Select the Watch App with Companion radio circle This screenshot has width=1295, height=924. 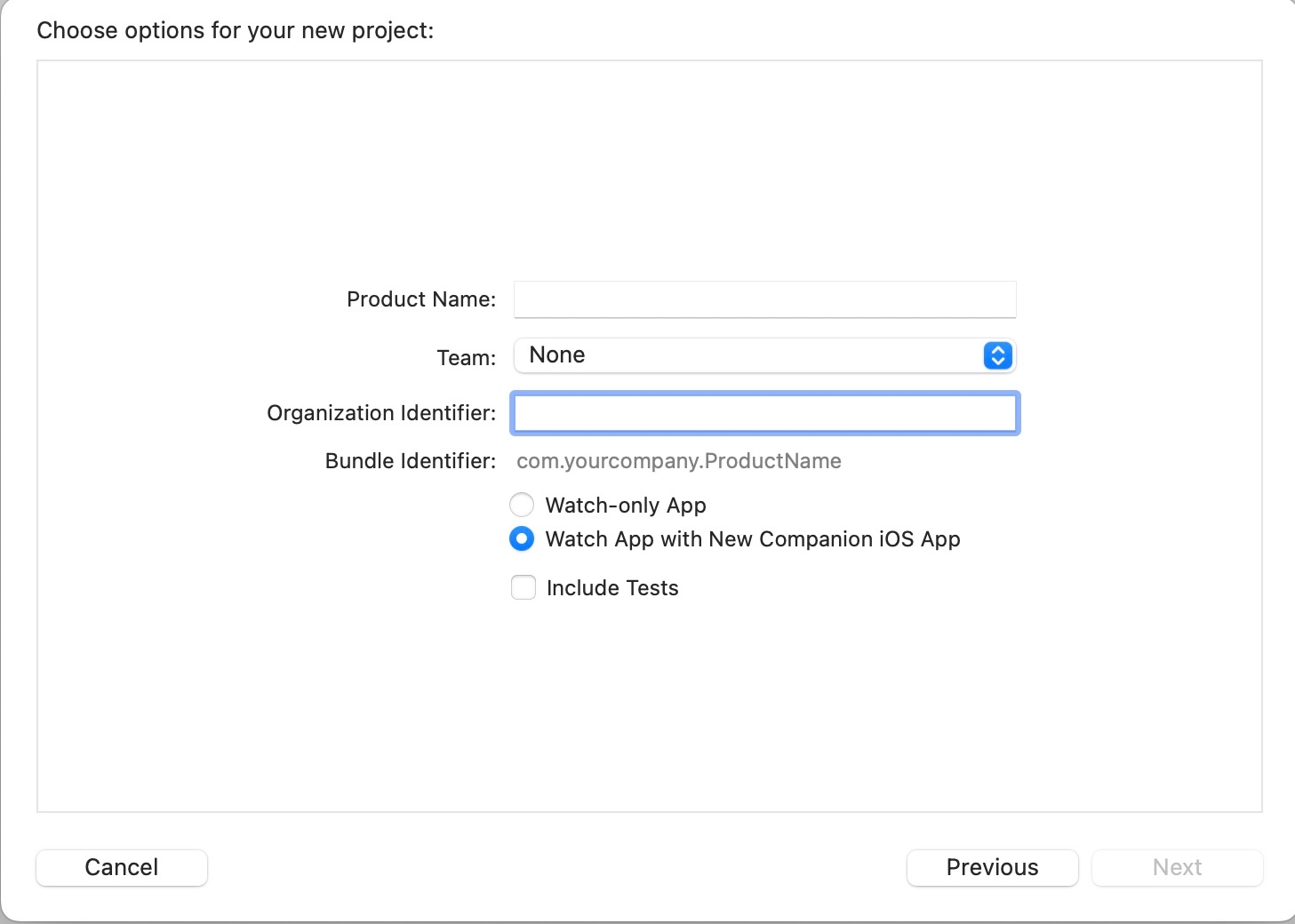(x=522, y=538)
